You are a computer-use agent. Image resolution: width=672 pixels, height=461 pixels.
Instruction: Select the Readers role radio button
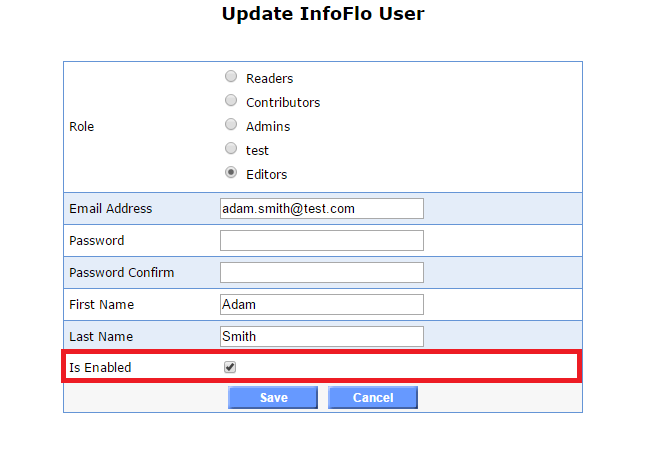click(231, 77)
